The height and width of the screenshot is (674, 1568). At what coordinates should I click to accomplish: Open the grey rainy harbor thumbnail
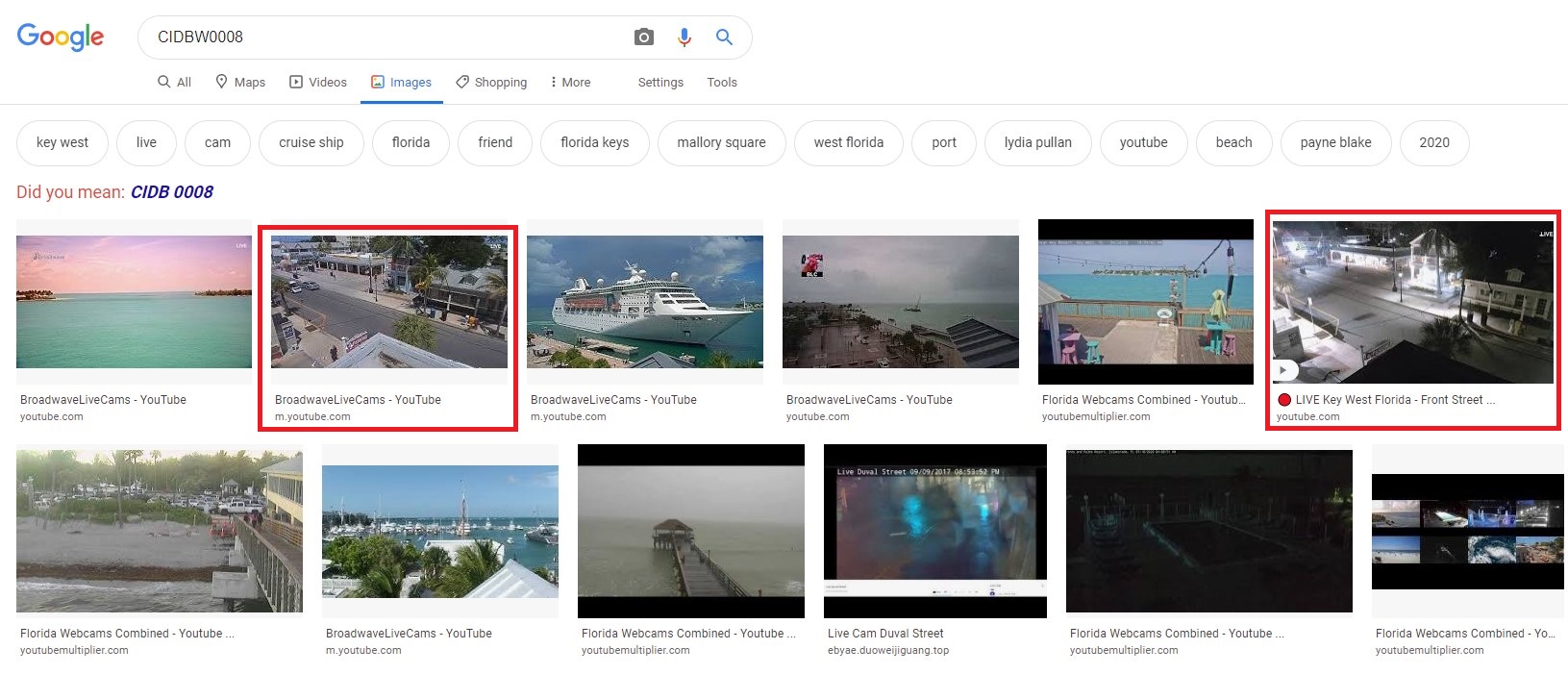[901, 302]
